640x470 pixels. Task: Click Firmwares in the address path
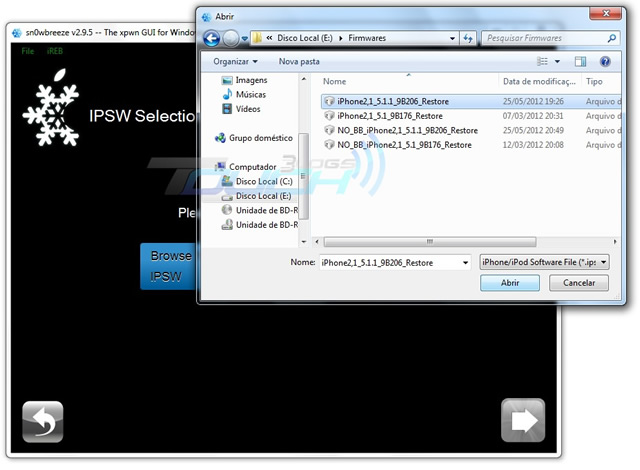click(x=367, y=38)
